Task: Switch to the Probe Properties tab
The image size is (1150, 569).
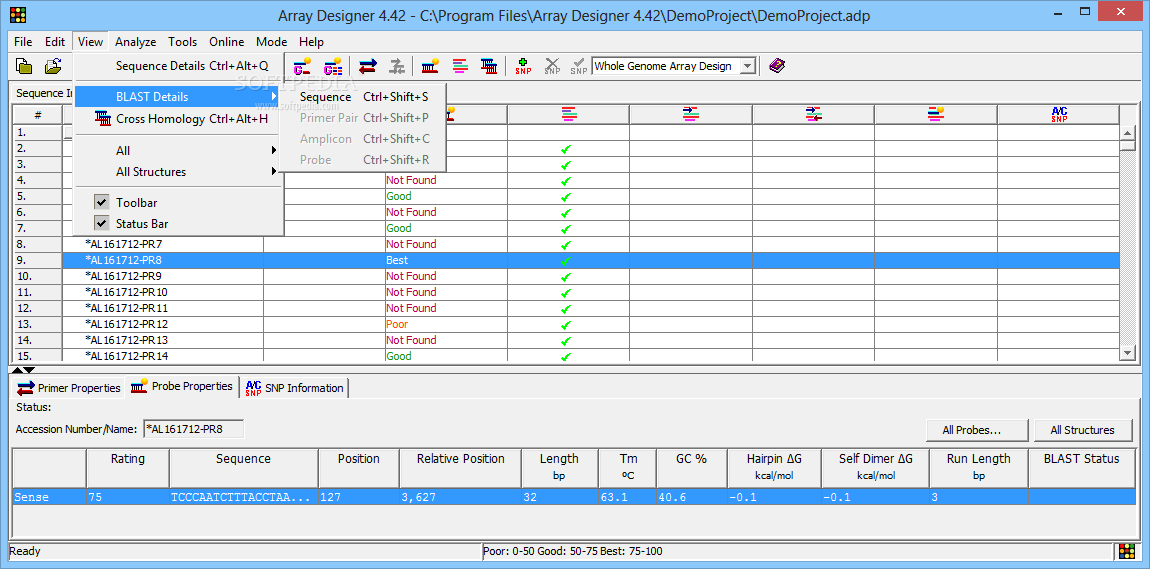Action: (x=182, y=386)
